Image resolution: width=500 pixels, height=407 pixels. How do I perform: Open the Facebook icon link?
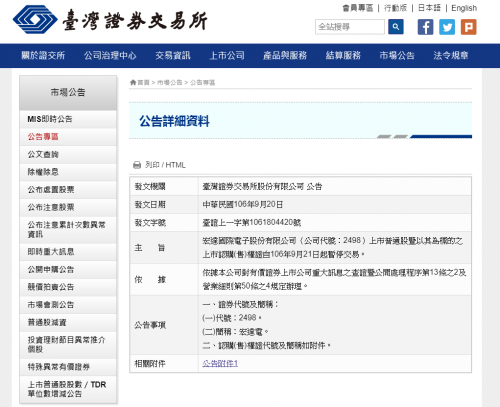tap(425, 27)
